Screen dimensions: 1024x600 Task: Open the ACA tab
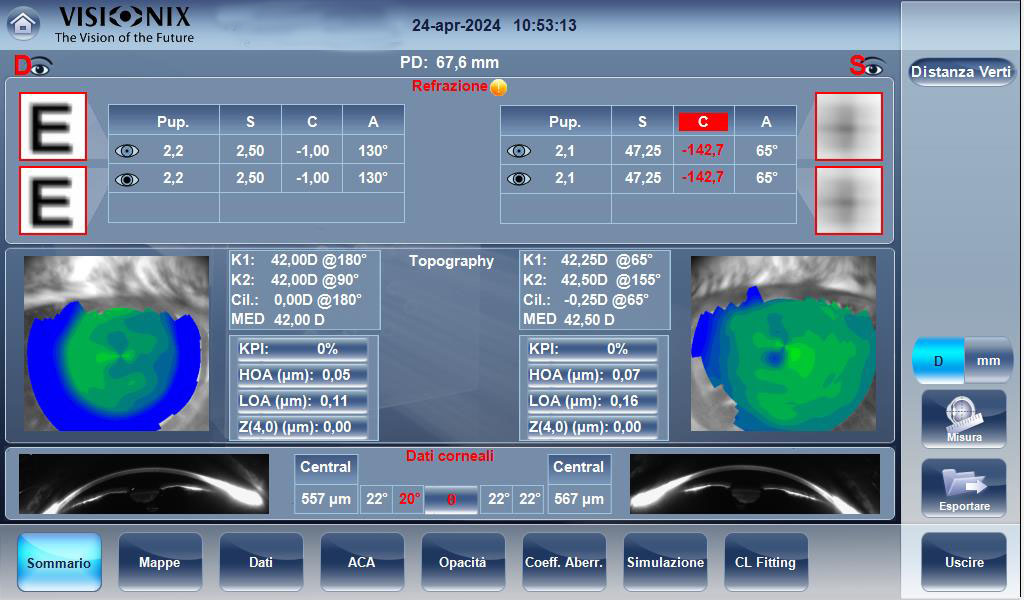coord(362,562)
